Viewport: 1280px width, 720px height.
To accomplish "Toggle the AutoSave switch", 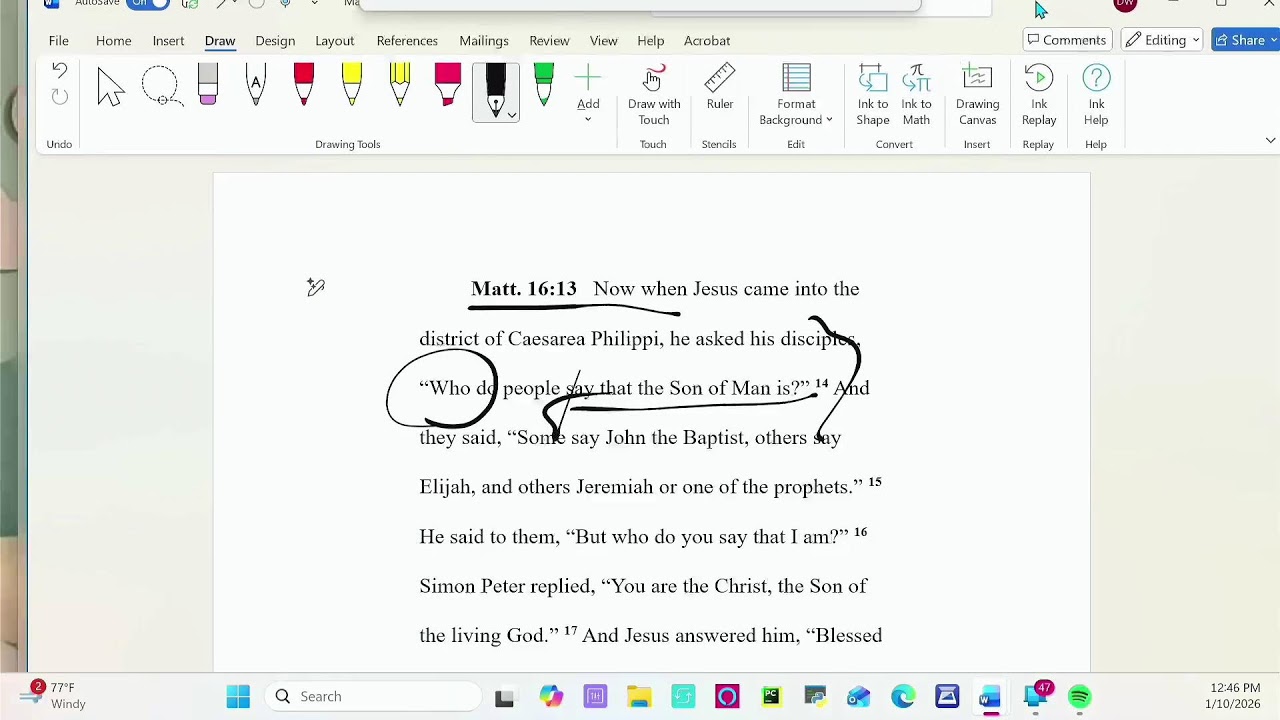I will [148, 3].
